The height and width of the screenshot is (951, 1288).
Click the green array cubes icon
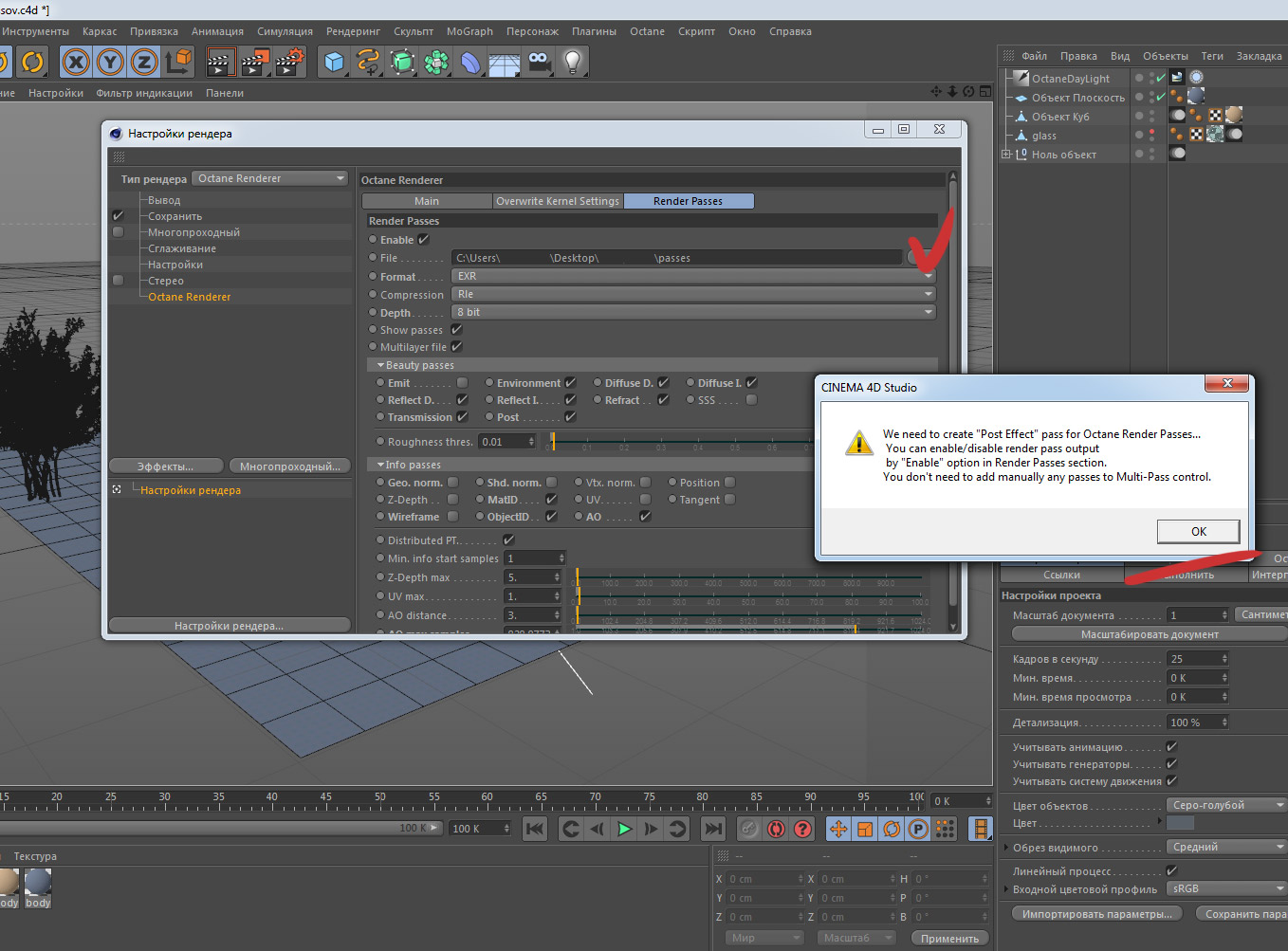click(x=436, y=63)
